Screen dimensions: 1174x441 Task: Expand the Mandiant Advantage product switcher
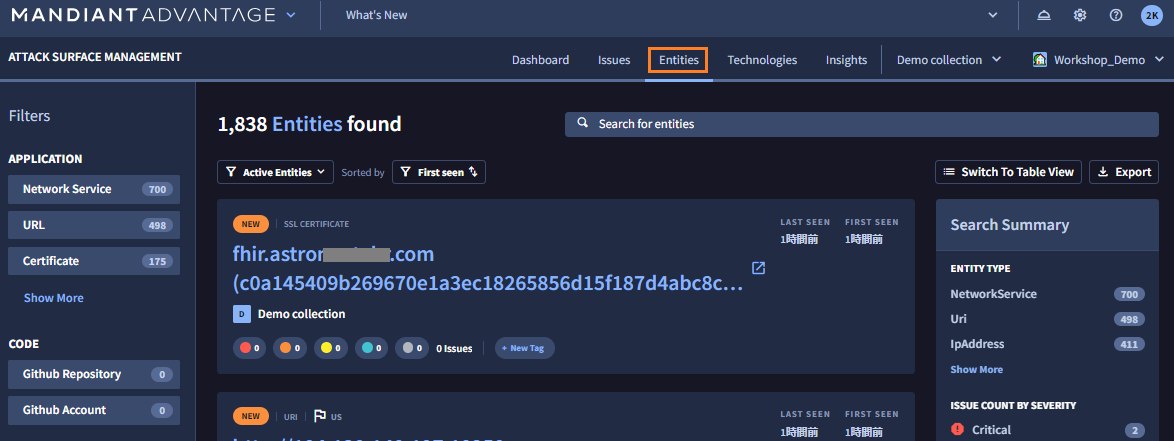coord(291,15)
